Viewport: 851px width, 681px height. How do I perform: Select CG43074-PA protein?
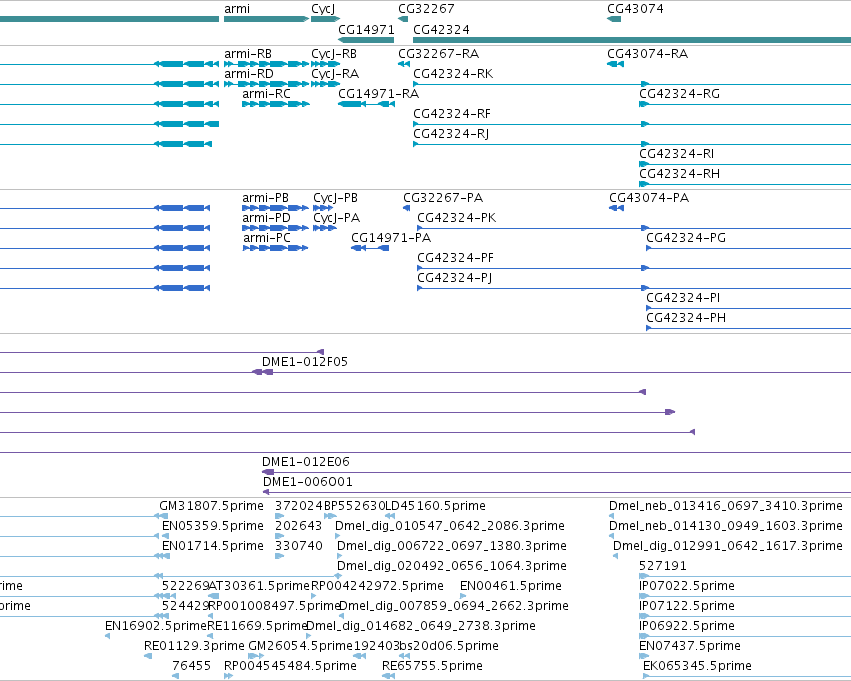tap(617, 208)
